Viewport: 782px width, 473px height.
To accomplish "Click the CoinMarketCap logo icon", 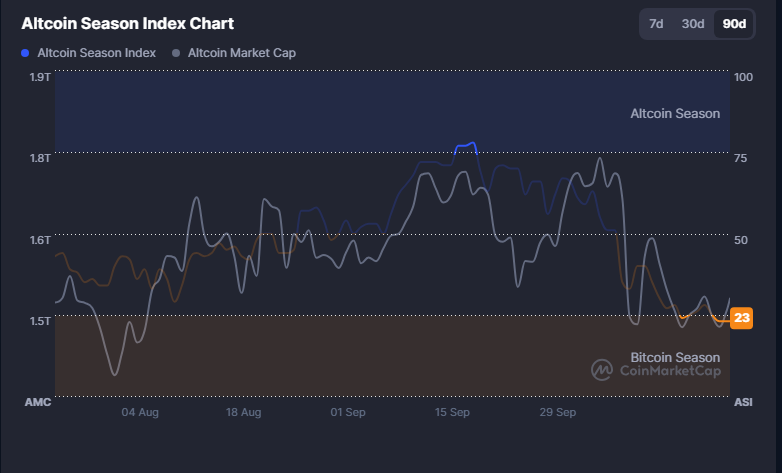I will [601, 370].
